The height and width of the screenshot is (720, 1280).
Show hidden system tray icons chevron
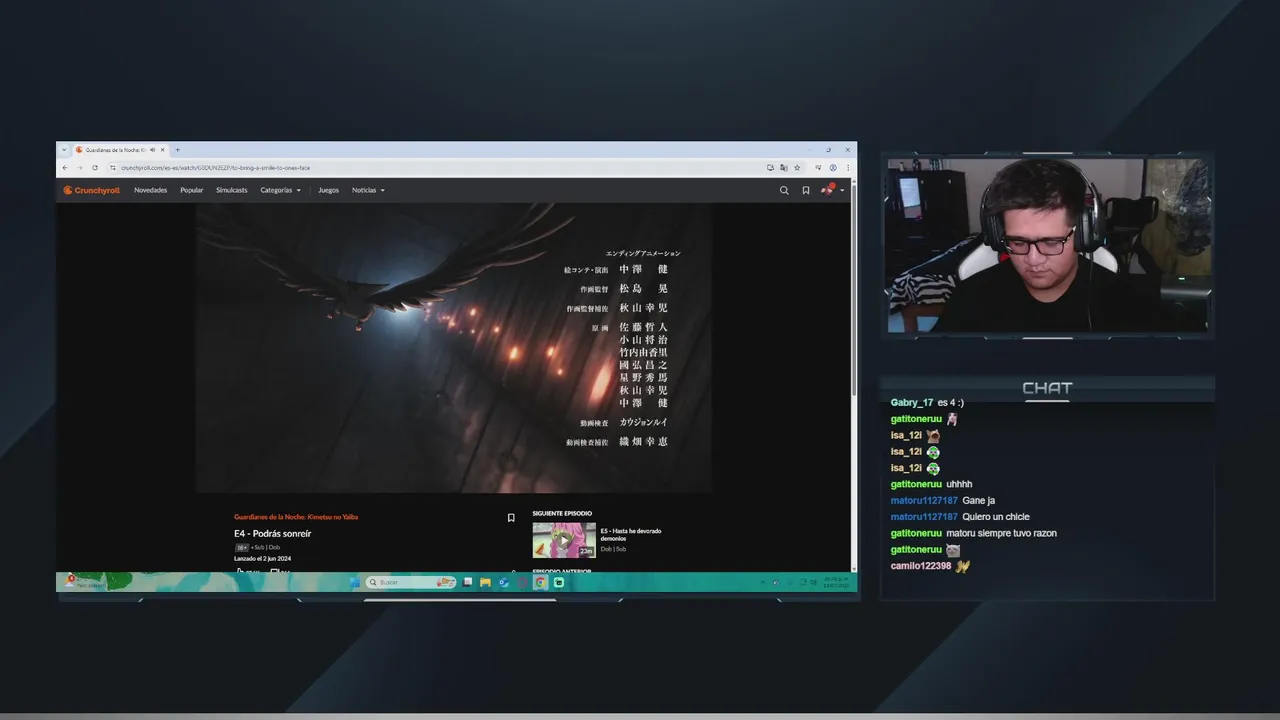763,582
